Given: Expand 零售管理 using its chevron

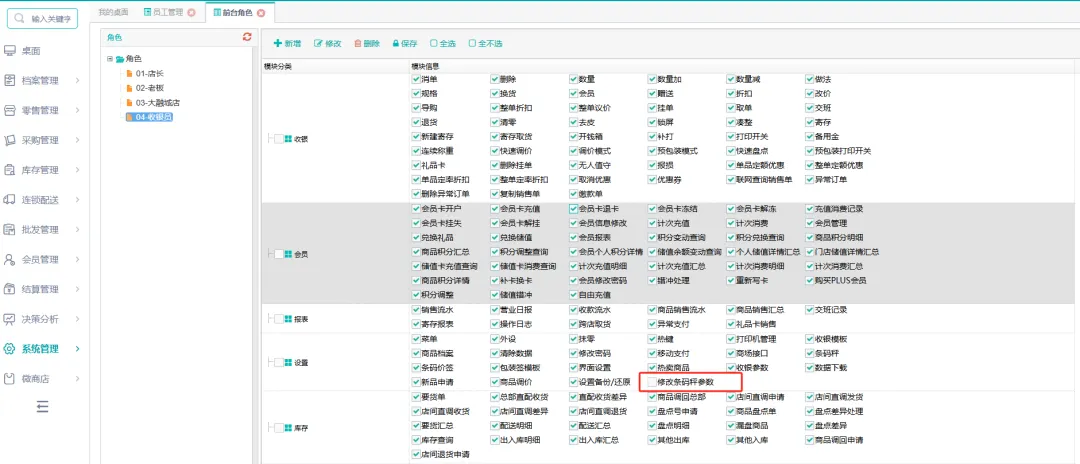Looking at the screenshot, I should point(78,110).
